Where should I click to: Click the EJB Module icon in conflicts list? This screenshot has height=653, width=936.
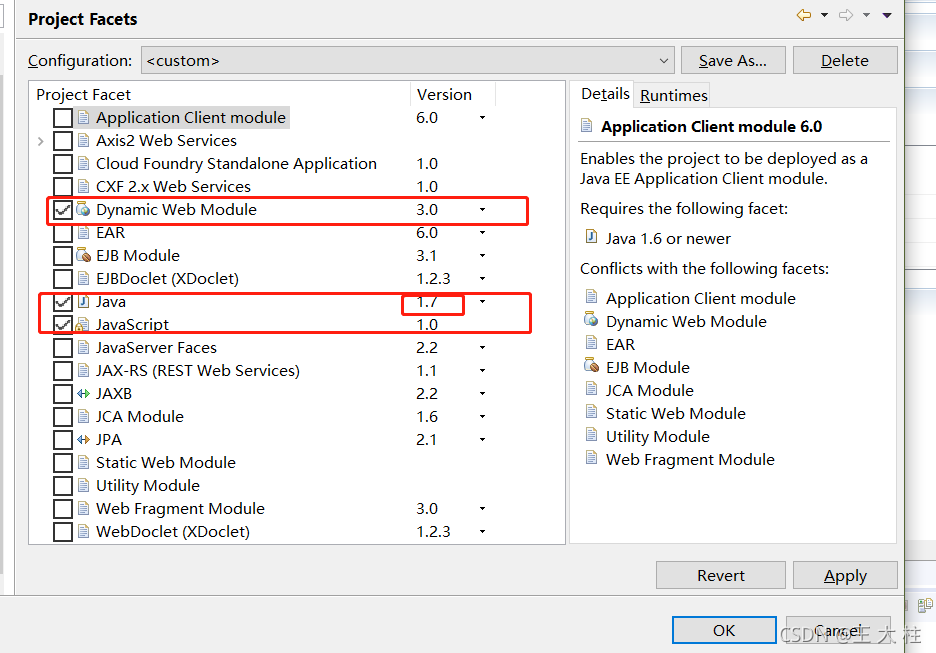pos(591,365)
